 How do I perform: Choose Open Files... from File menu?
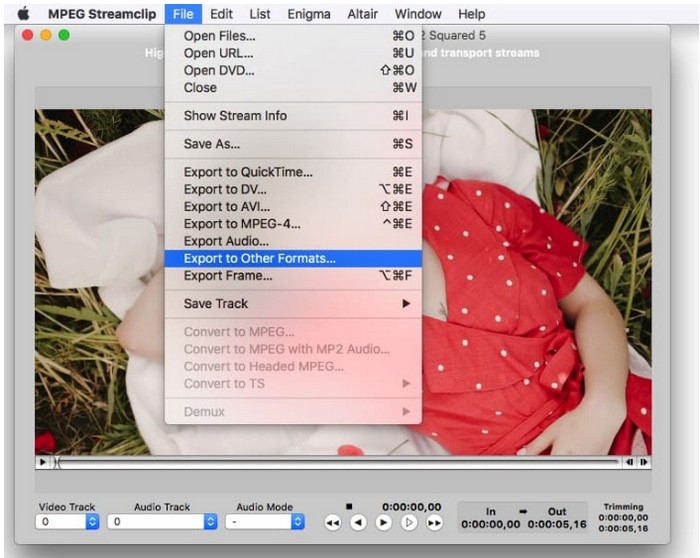pyautogui.click(x=293, y=36)
